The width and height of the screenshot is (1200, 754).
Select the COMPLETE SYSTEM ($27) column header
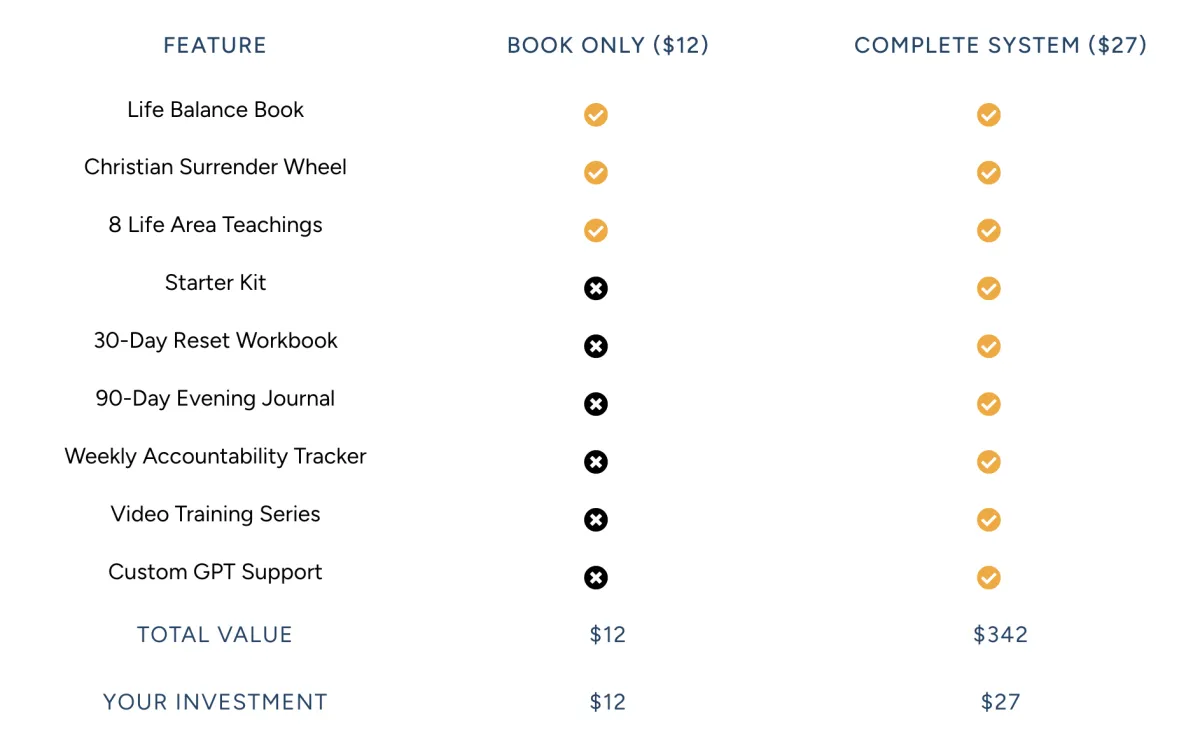coord(1000,46)
